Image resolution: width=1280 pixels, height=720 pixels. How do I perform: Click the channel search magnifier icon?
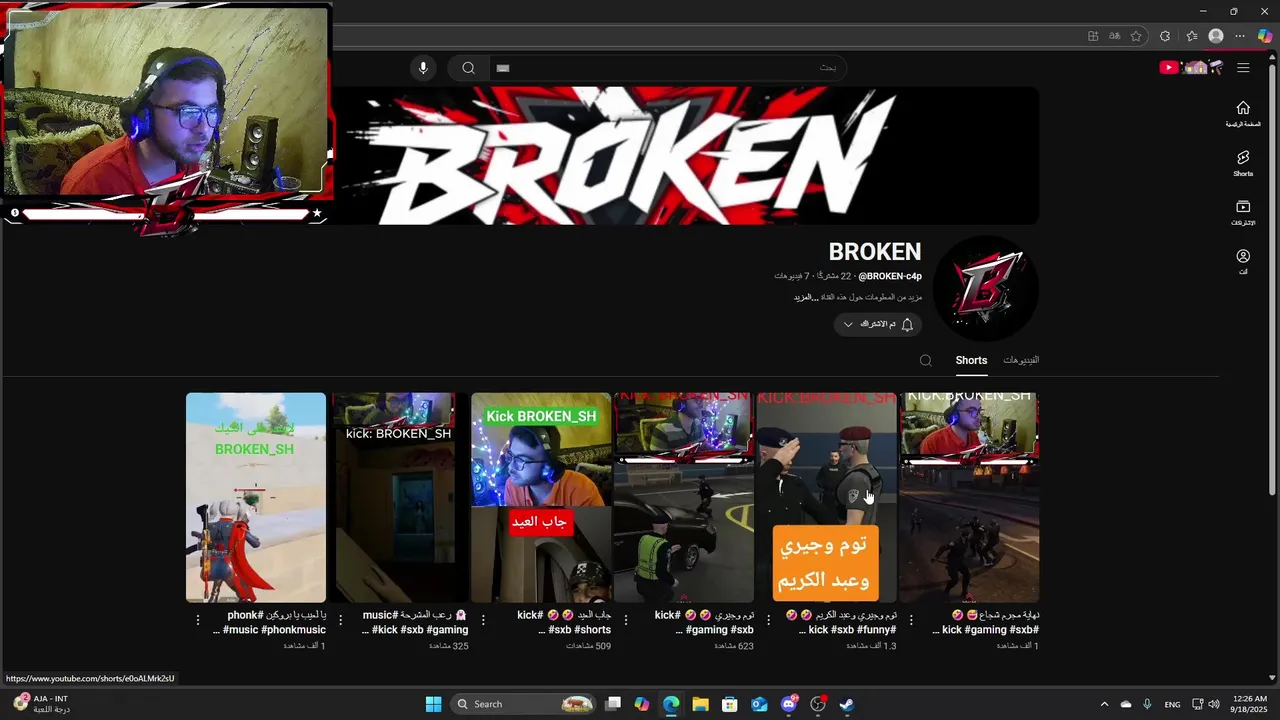926,361
